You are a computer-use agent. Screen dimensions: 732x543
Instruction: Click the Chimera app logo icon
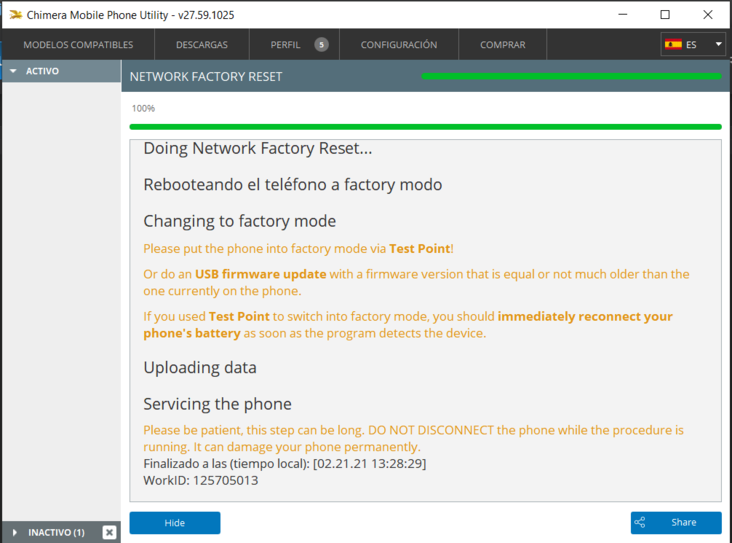click(x=15, y=14)
